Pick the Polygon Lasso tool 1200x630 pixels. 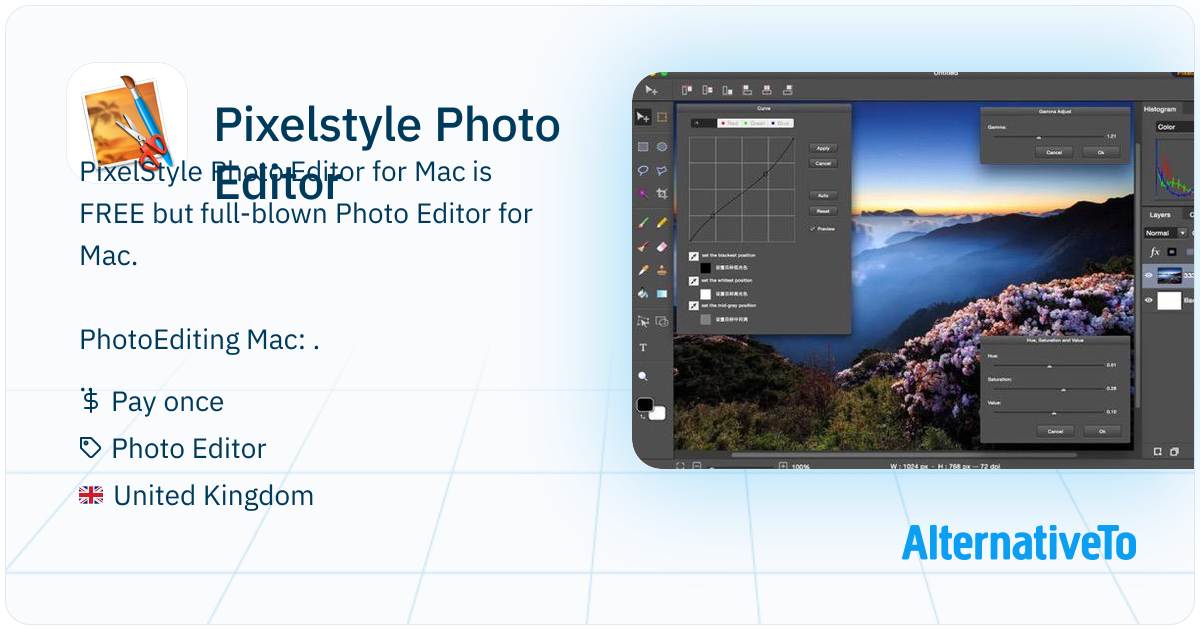pyautogui.click(x=662, y=170)
